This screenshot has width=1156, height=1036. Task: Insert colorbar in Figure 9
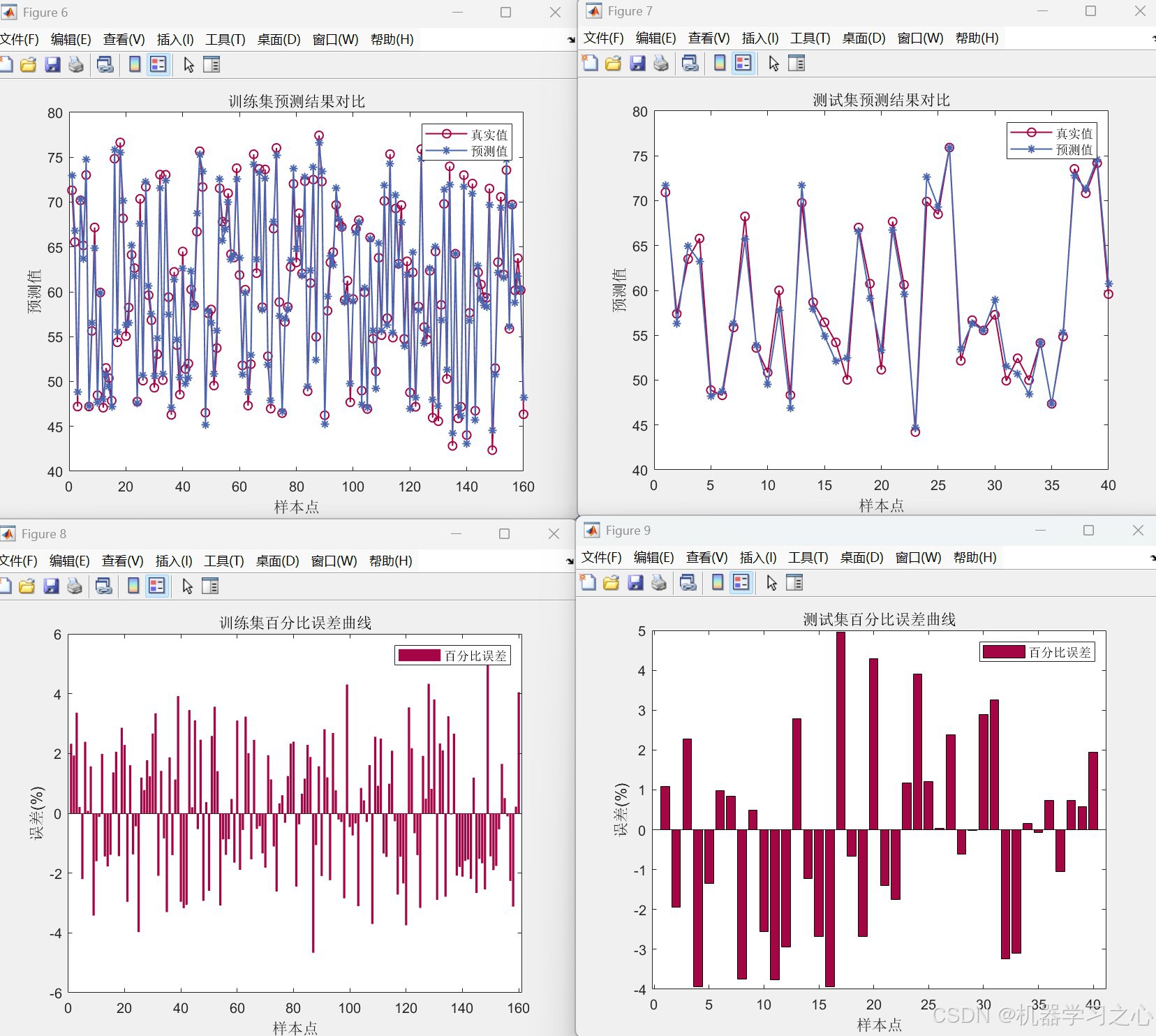(x=718, y=583)
